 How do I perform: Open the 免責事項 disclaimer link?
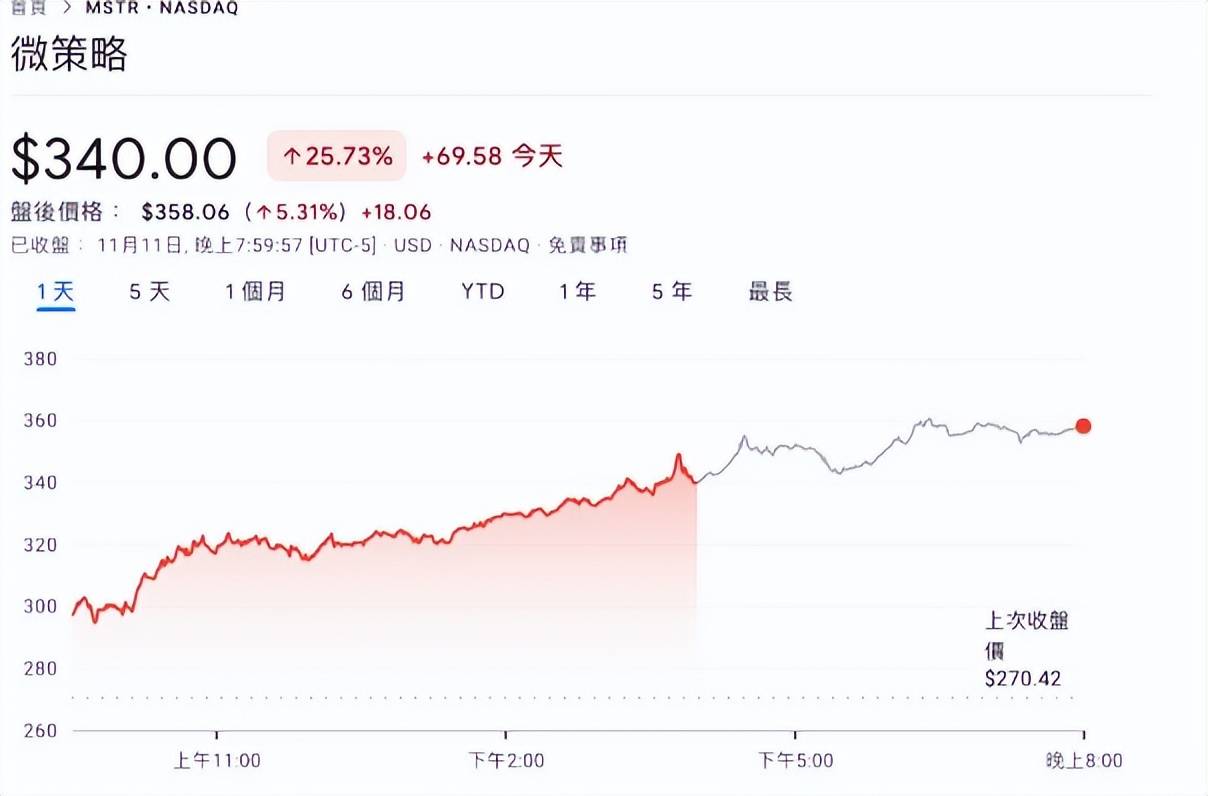(592, 245)
